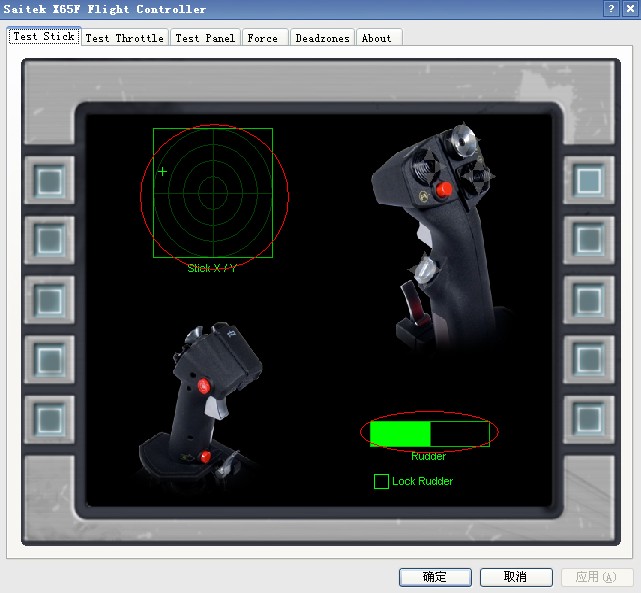This screenshot has width=641, height=593.
Task: Close the Saitek X65F Flight Controller window
Action: click(x=630, y=9)
